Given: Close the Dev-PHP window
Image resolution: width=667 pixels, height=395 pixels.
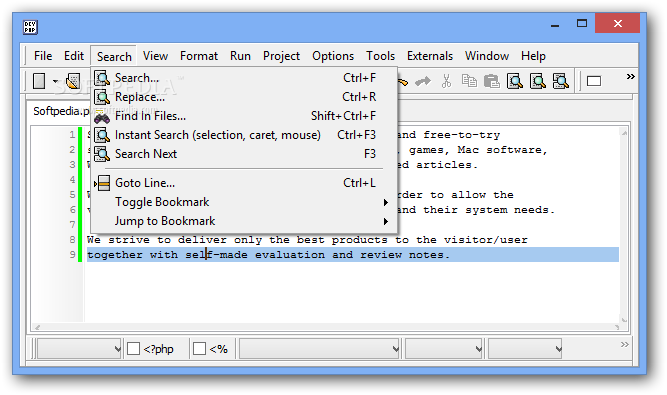Looking at the screenshot, I should click(x=618, y=23).
